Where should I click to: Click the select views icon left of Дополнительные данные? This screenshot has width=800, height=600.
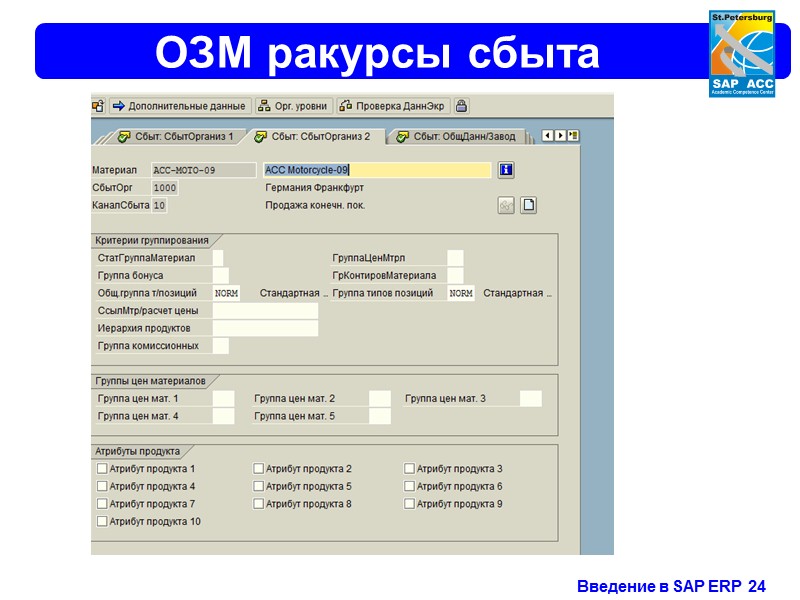(98, 106)
